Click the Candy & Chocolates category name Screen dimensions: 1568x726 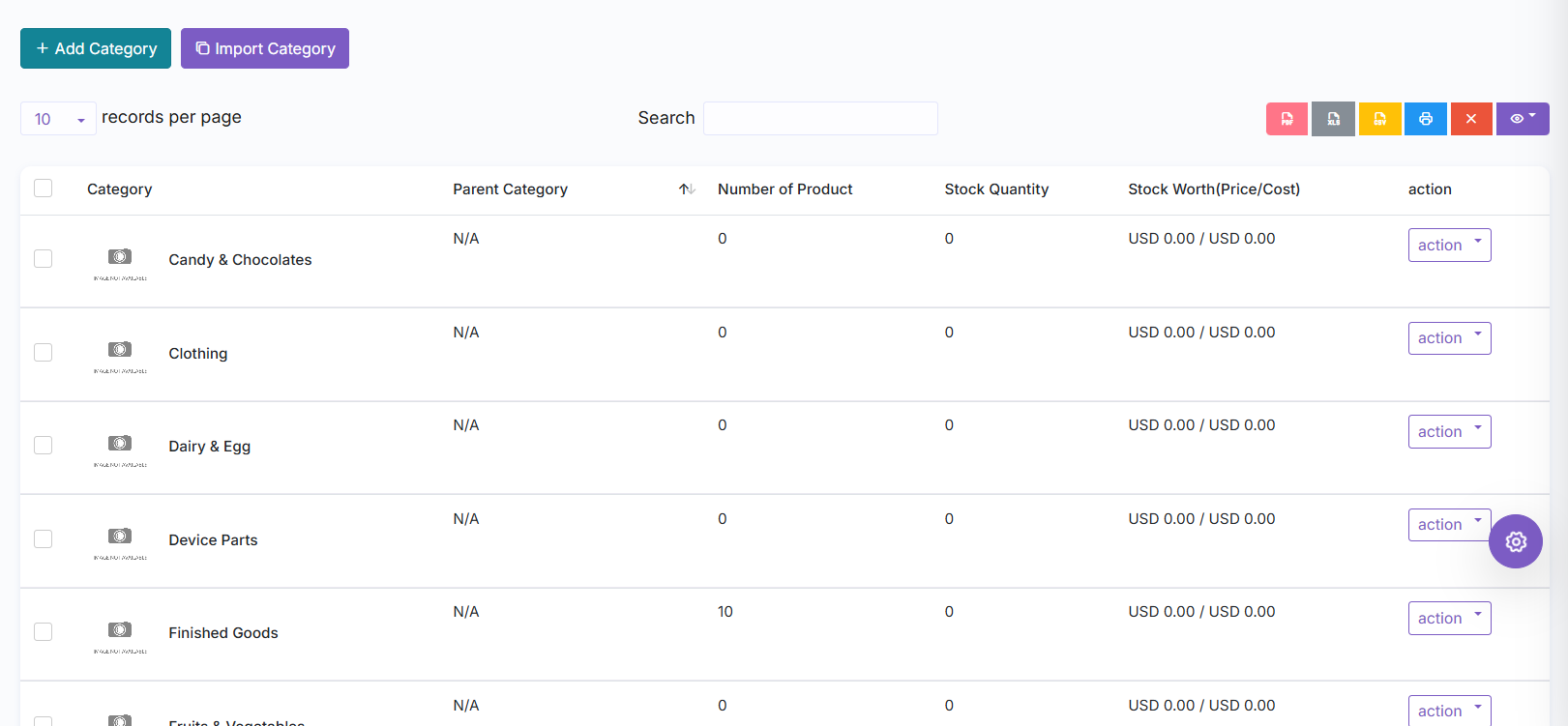click(240, 260)
